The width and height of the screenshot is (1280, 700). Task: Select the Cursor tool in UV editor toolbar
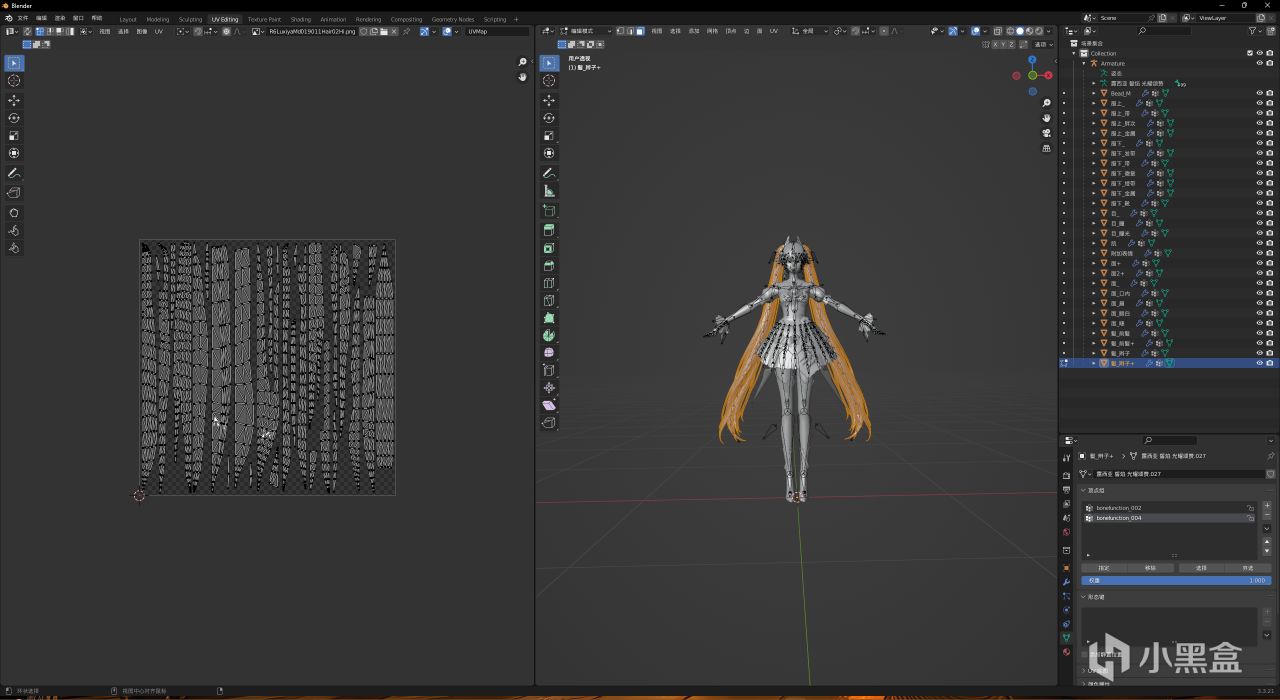14,81
